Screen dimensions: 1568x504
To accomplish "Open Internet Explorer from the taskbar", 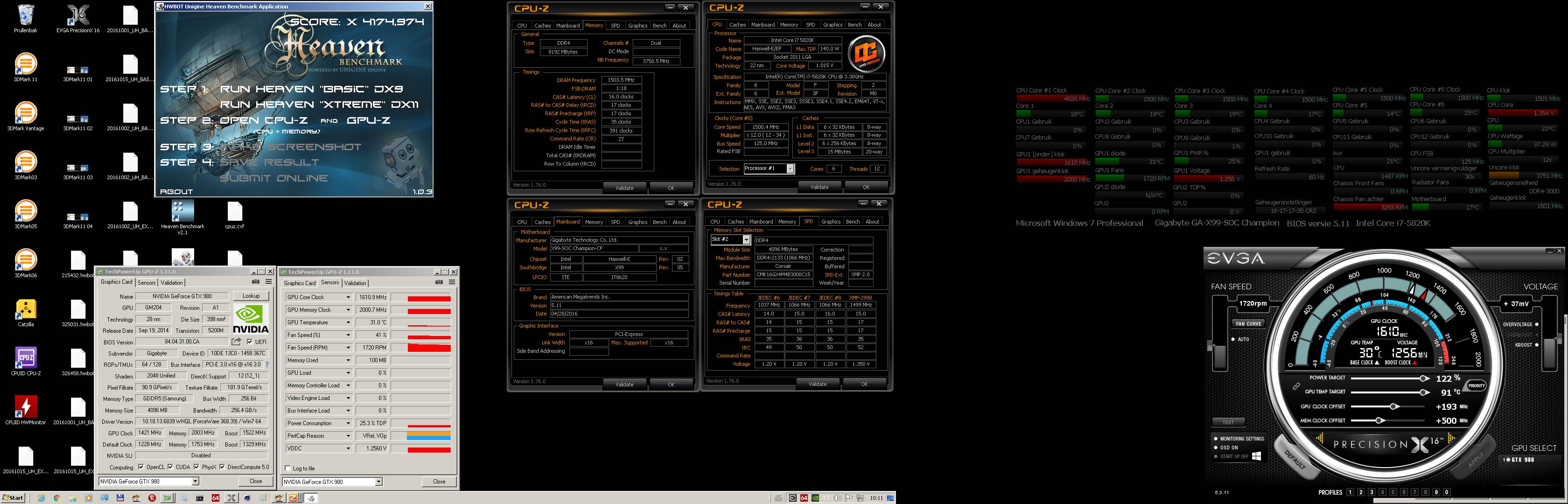I will click(41, 498).
